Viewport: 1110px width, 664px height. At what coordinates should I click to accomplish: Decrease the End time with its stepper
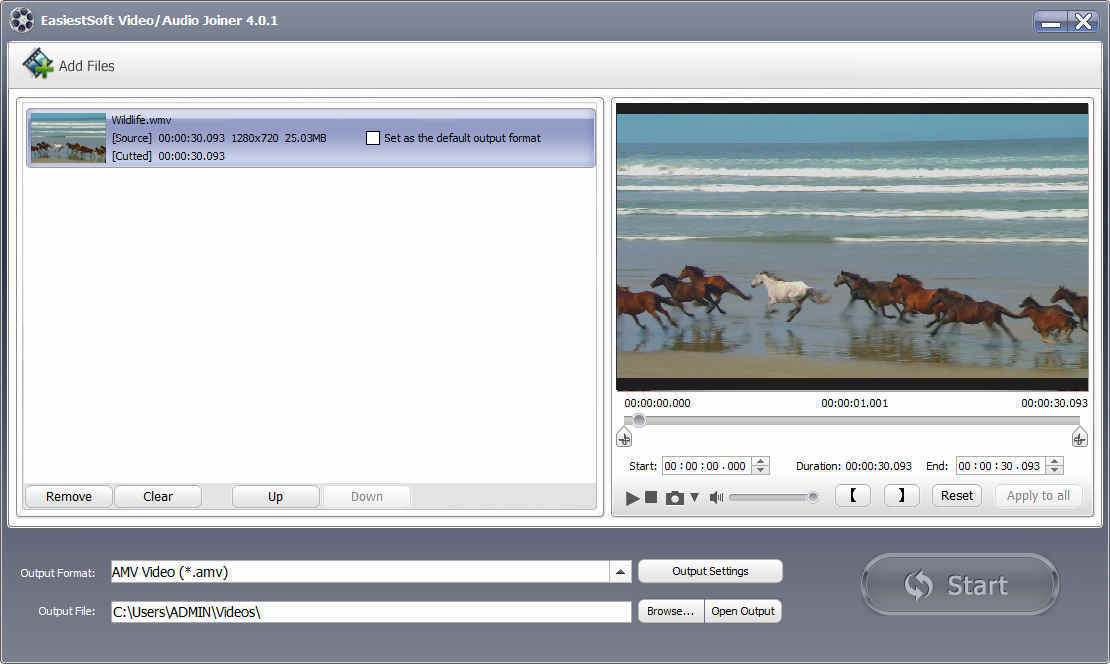1056,470
